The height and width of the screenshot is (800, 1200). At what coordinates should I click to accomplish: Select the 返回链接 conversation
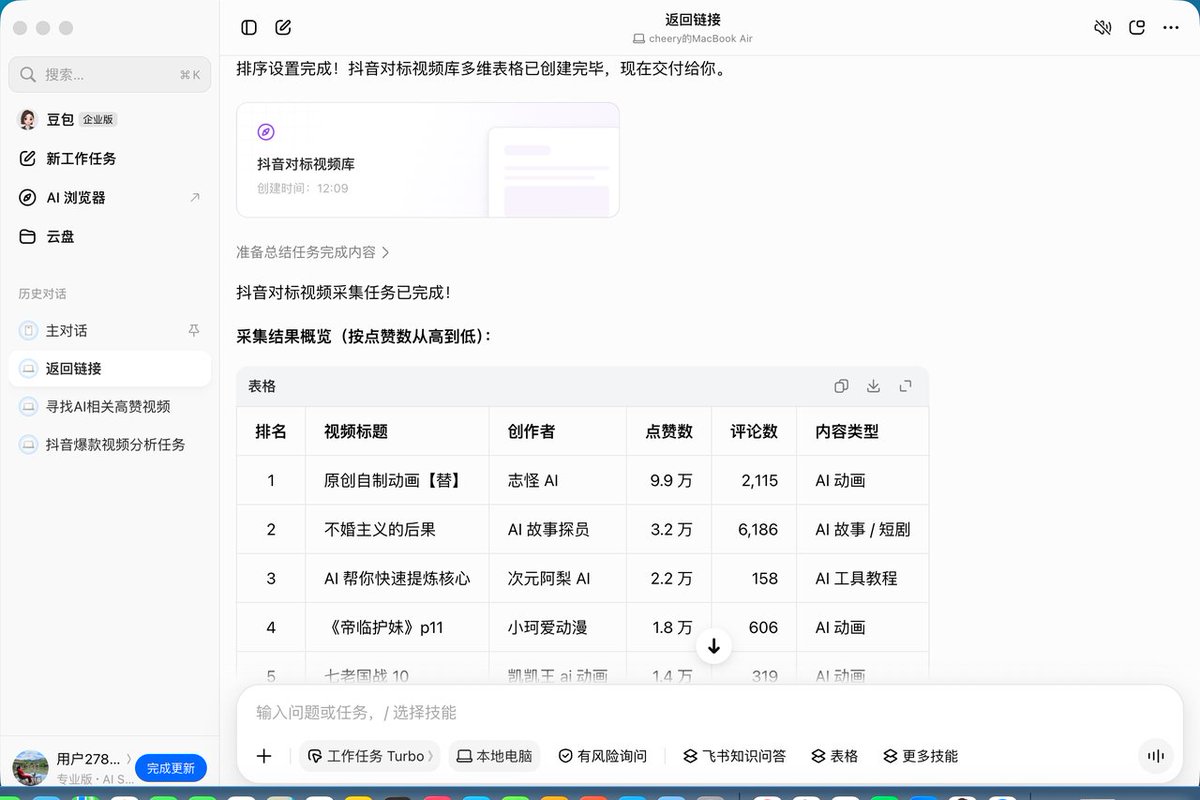(110, 368)
